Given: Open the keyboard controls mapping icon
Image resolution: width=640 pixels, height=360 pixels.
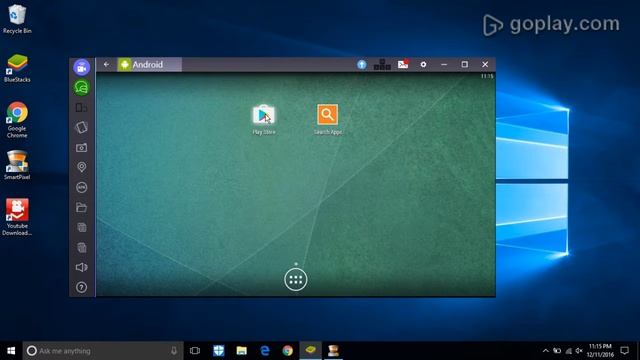Looking at the screenshot, I should coord(382,64).
